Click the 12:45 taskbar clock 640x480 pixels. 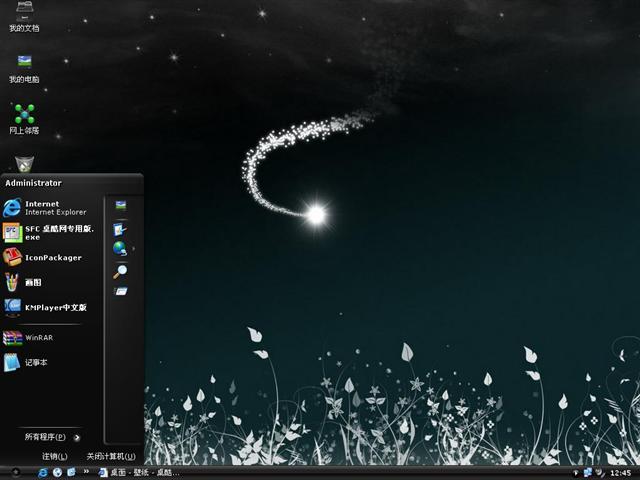click(x=620, y=473)
